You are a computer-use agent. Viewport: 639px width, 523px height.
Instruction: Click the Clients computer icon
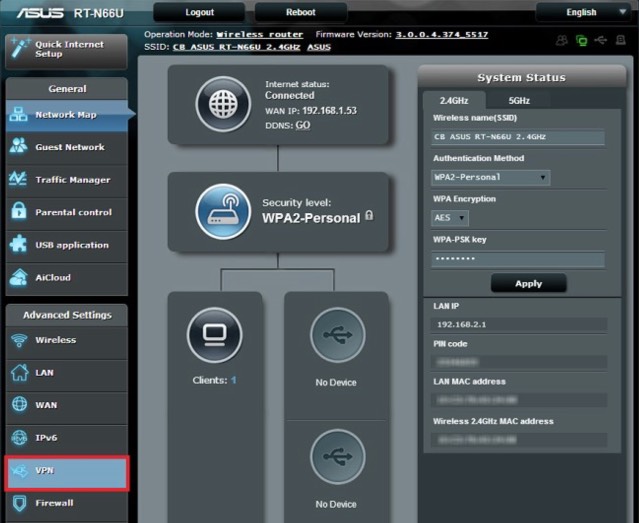[214, 335]
